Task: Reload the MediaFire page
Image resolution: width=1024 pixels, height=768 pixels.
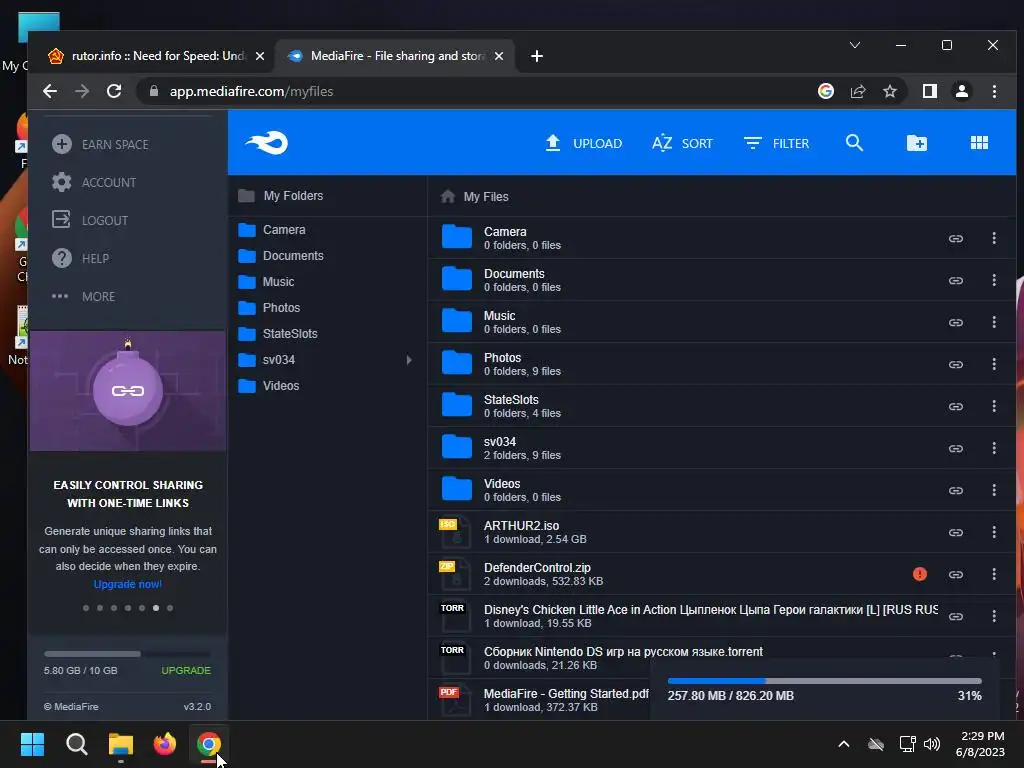Action: coord(114,91)
